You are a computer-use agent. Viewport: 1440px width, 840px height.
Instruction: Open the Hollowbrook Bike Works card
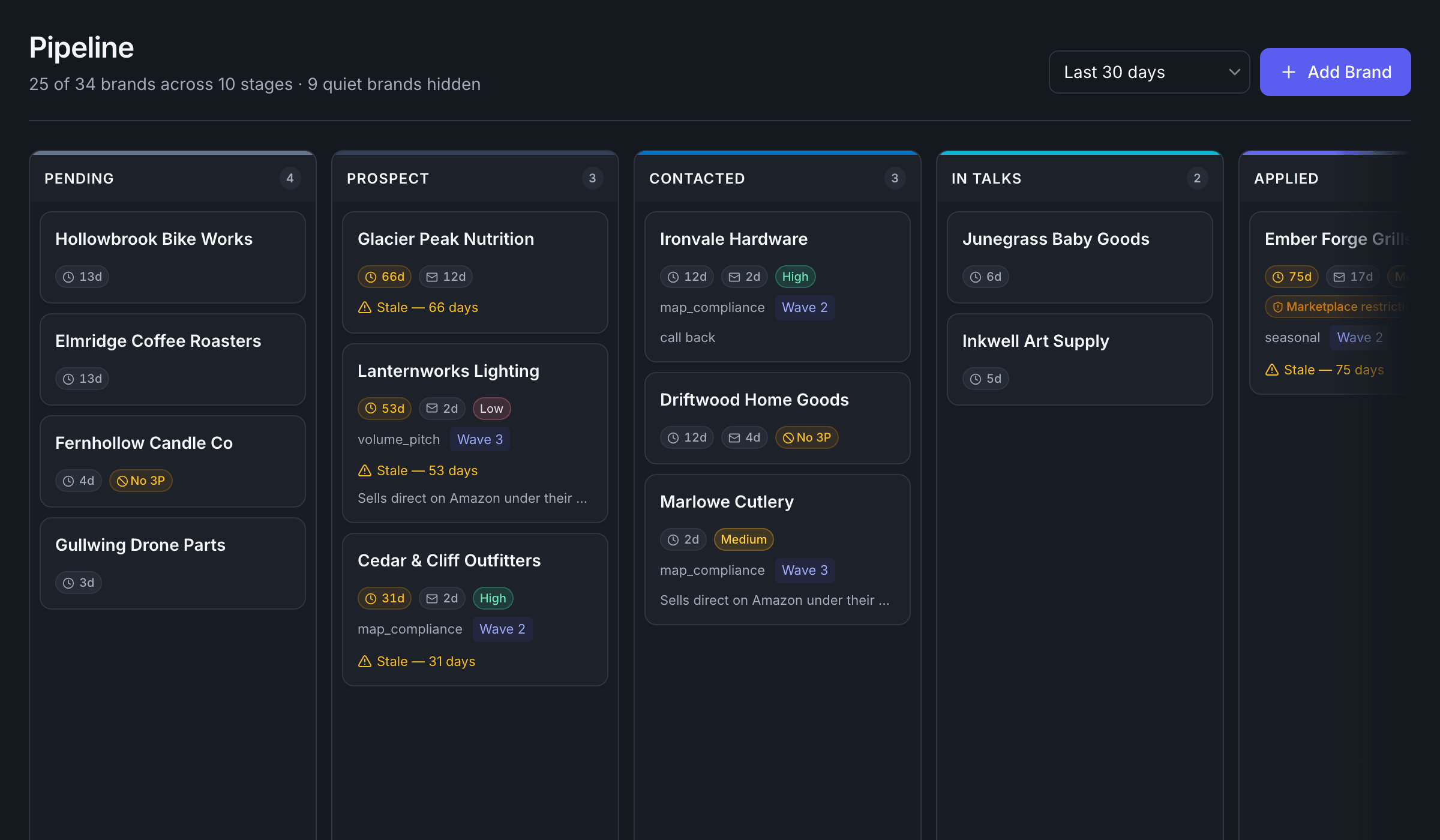173,257
